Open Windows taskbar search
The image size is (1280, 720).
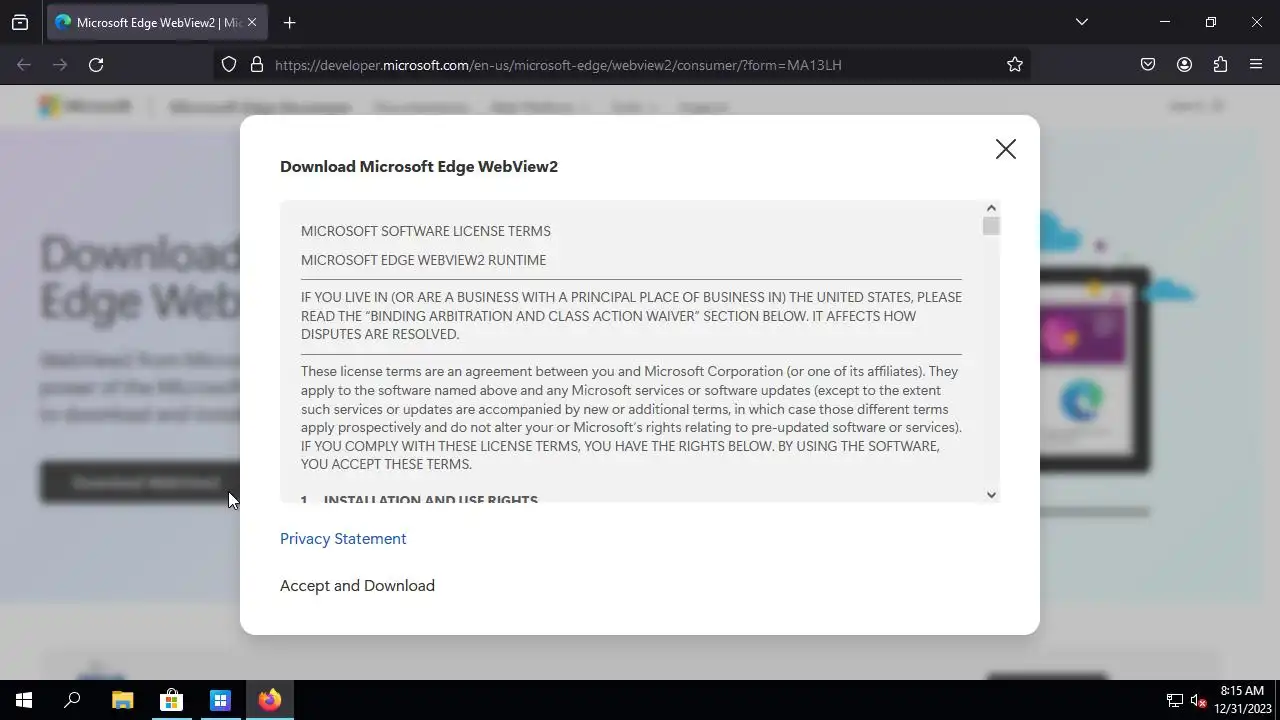72,700
